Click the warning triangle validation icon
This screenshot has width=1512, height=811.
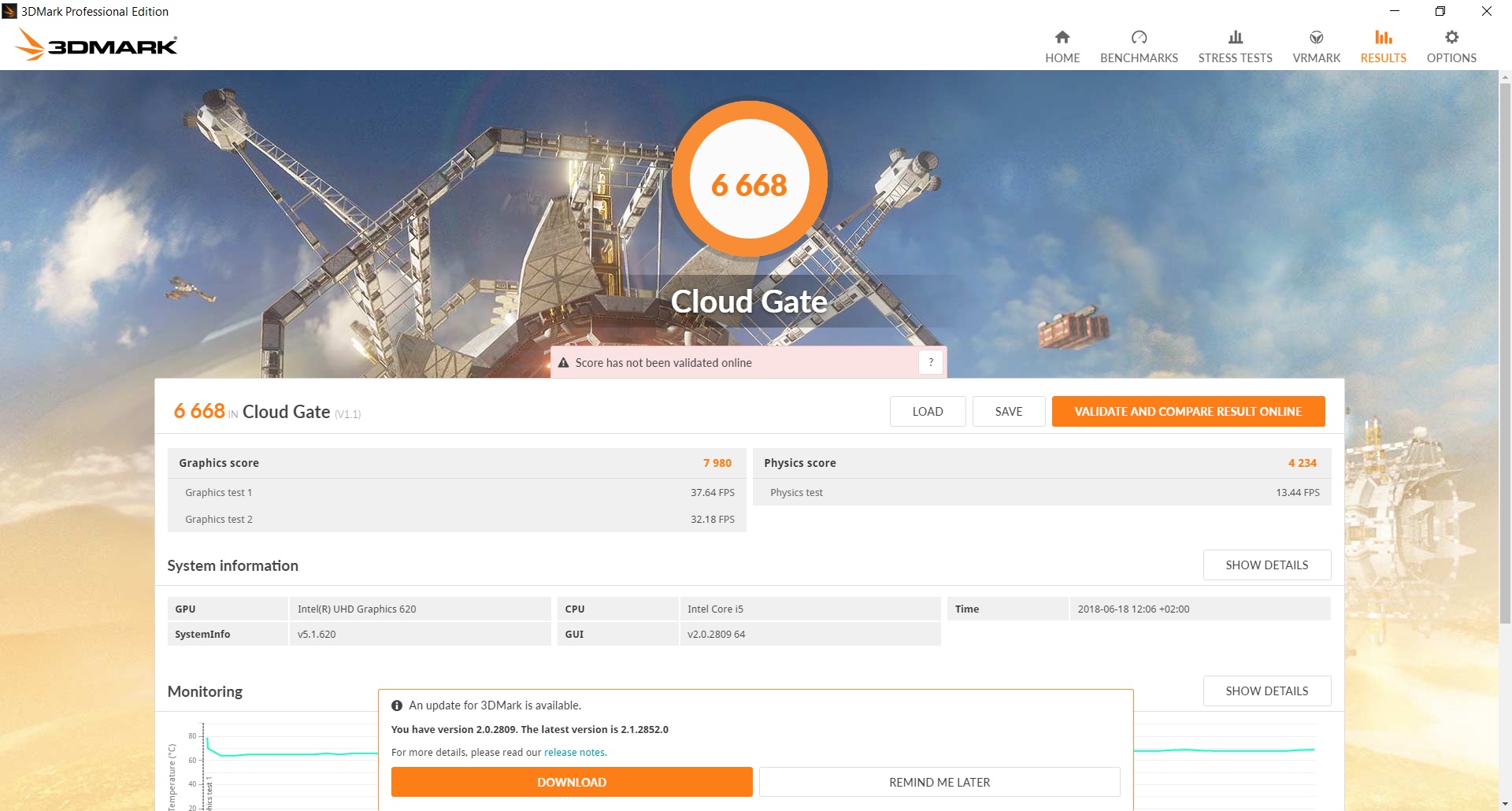[x=563, y=363]
